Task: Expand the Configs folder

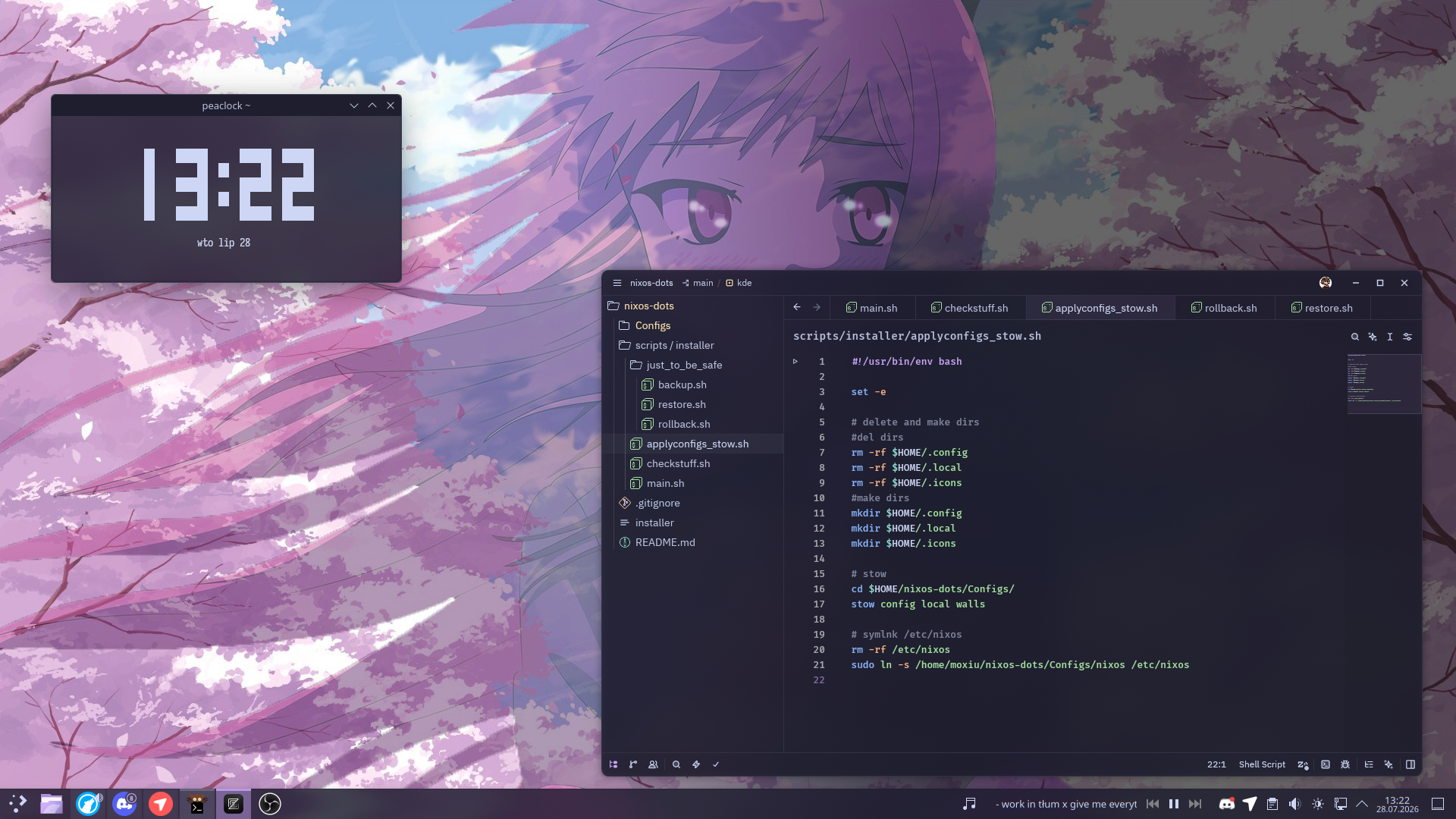Action: pos(693,325)
